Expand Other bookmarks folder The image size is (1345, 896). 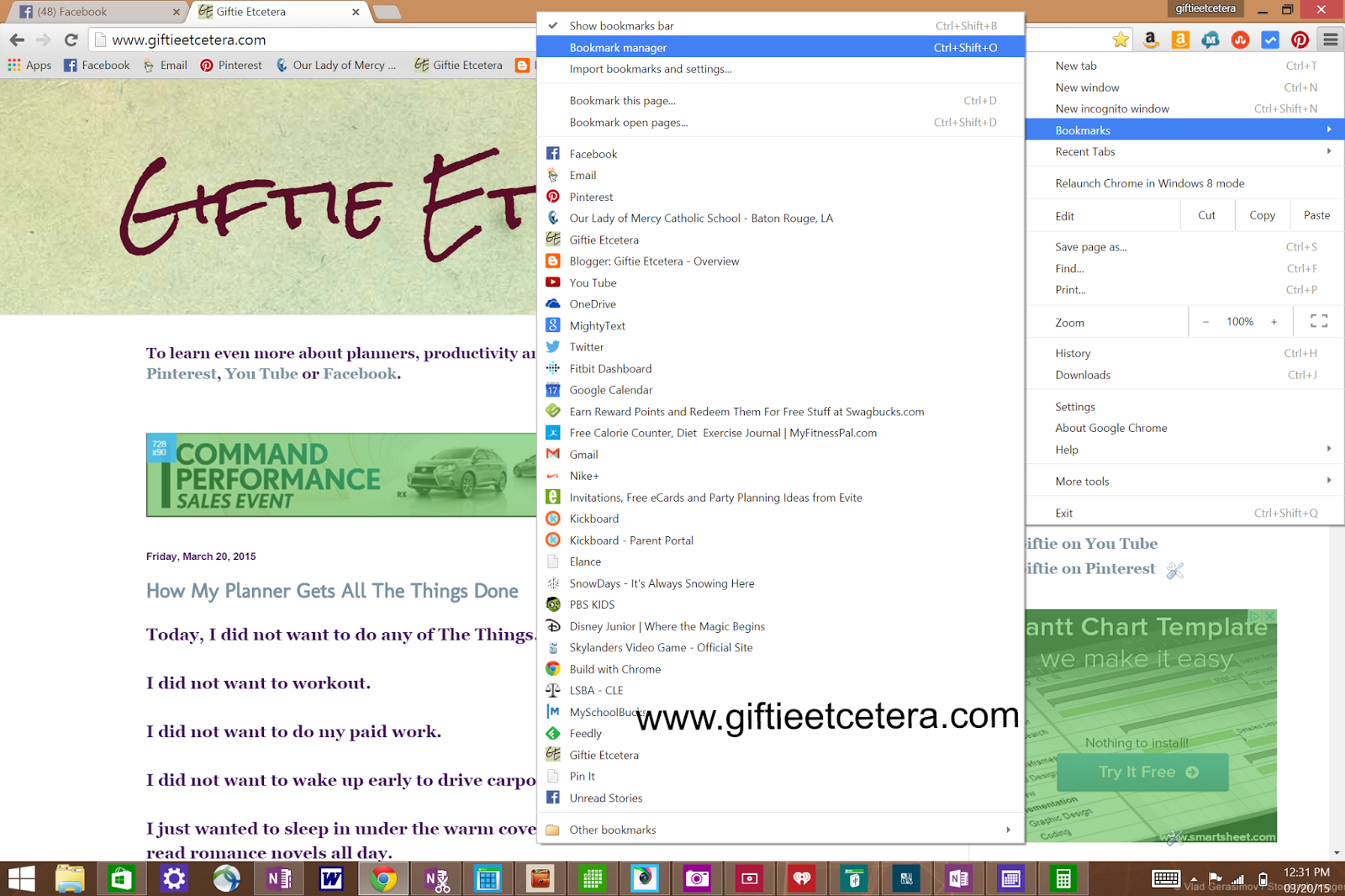(780, 830)
